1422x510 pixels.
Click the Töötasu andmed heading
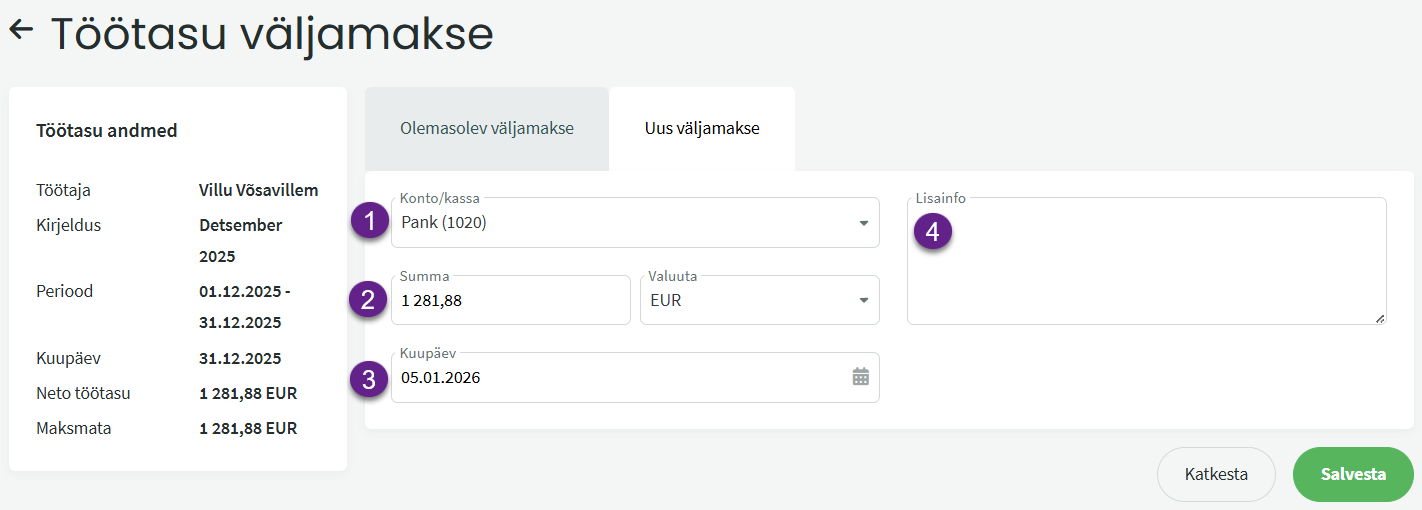pyautogui.click(x=107, y=131)
